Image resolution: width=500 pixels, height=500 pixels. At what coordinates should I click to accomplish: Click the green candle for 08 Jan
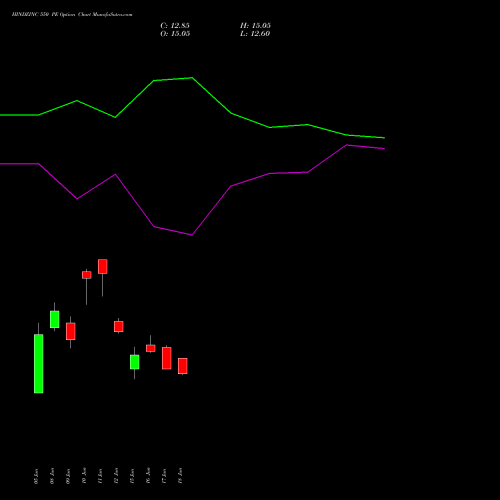(x=55, y=319)
